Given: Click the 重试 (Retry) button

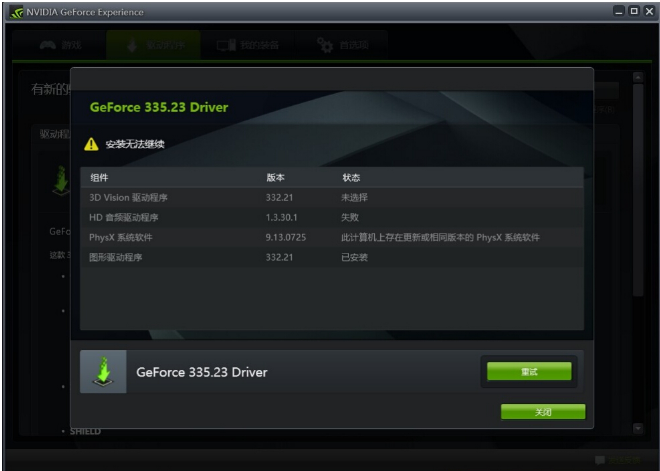Looking at the screenshot, I should 529,372.
